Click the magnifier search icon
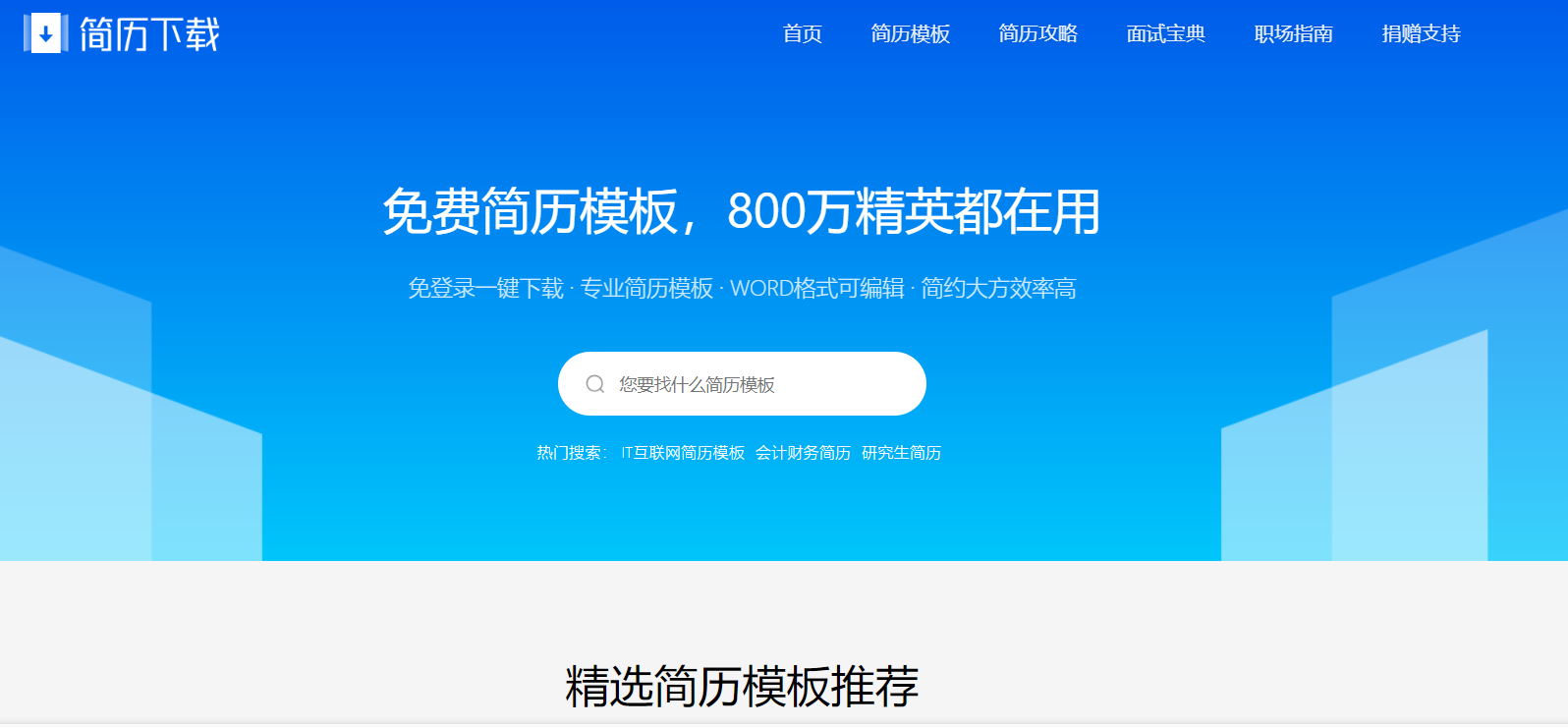The image size is (1568, 728). coord(594,384)
